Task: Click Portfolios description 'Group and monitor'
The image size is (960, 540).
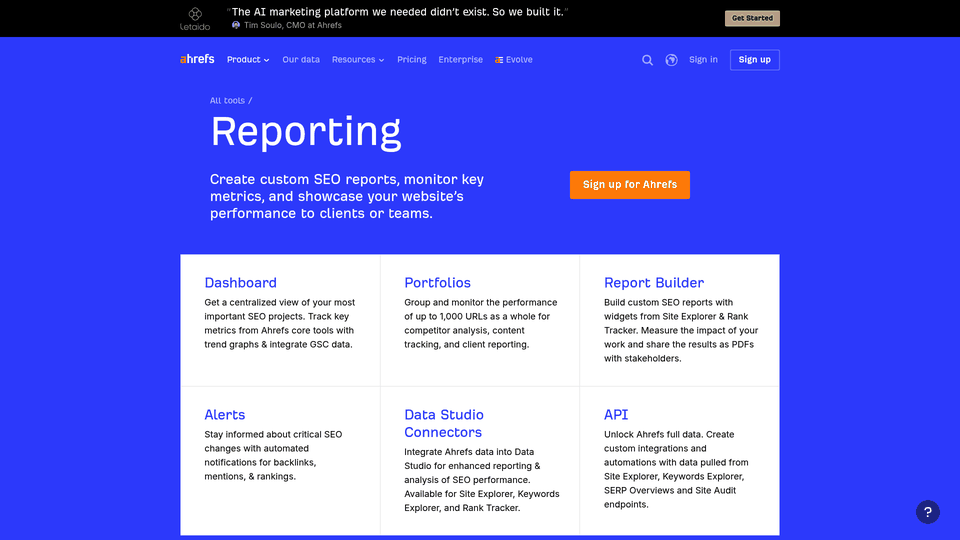Action: click(x=481, y=323)
